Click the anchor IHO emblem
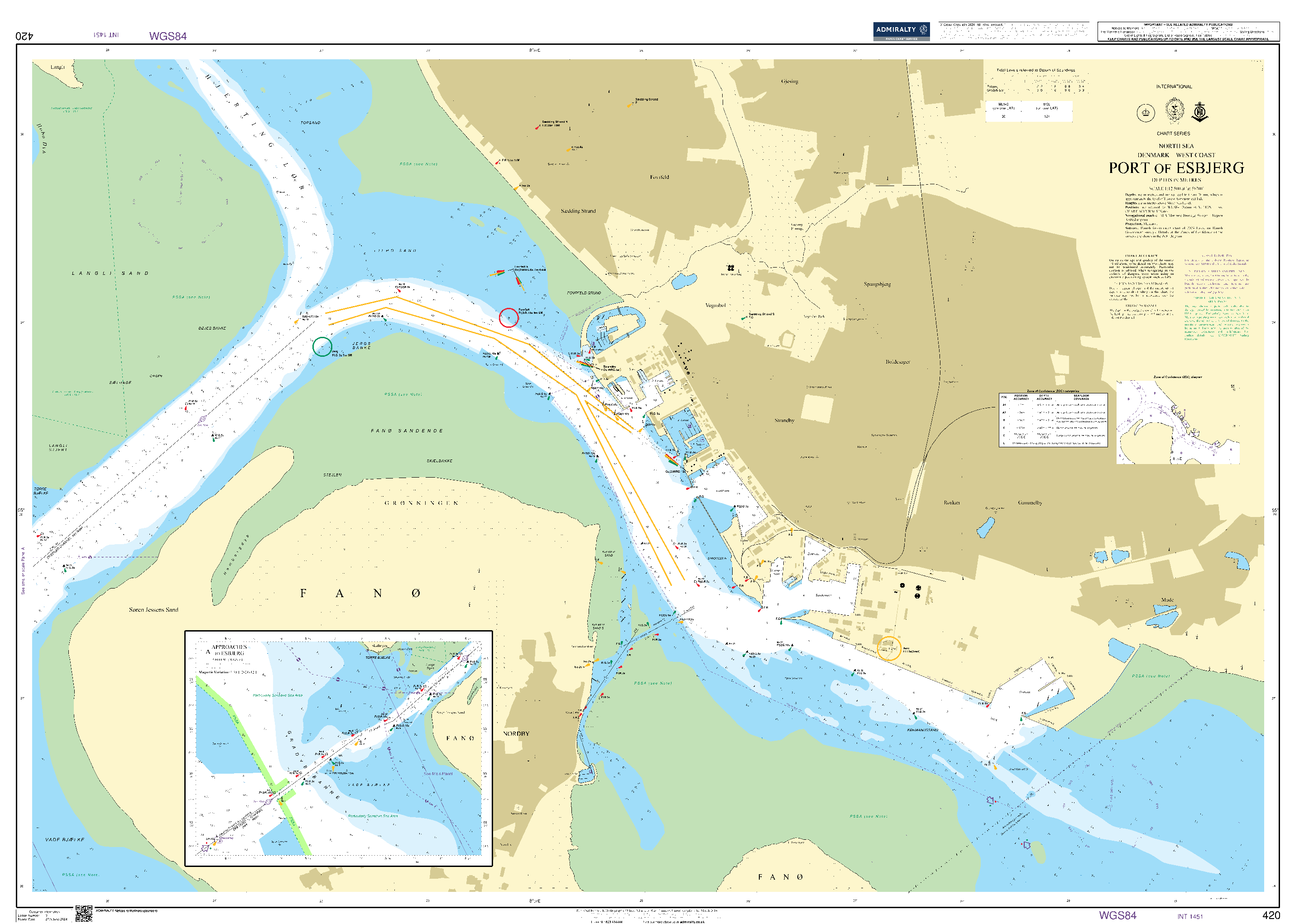Image resolution: width=1309 pixels, height=924 pixels. 1199,112
